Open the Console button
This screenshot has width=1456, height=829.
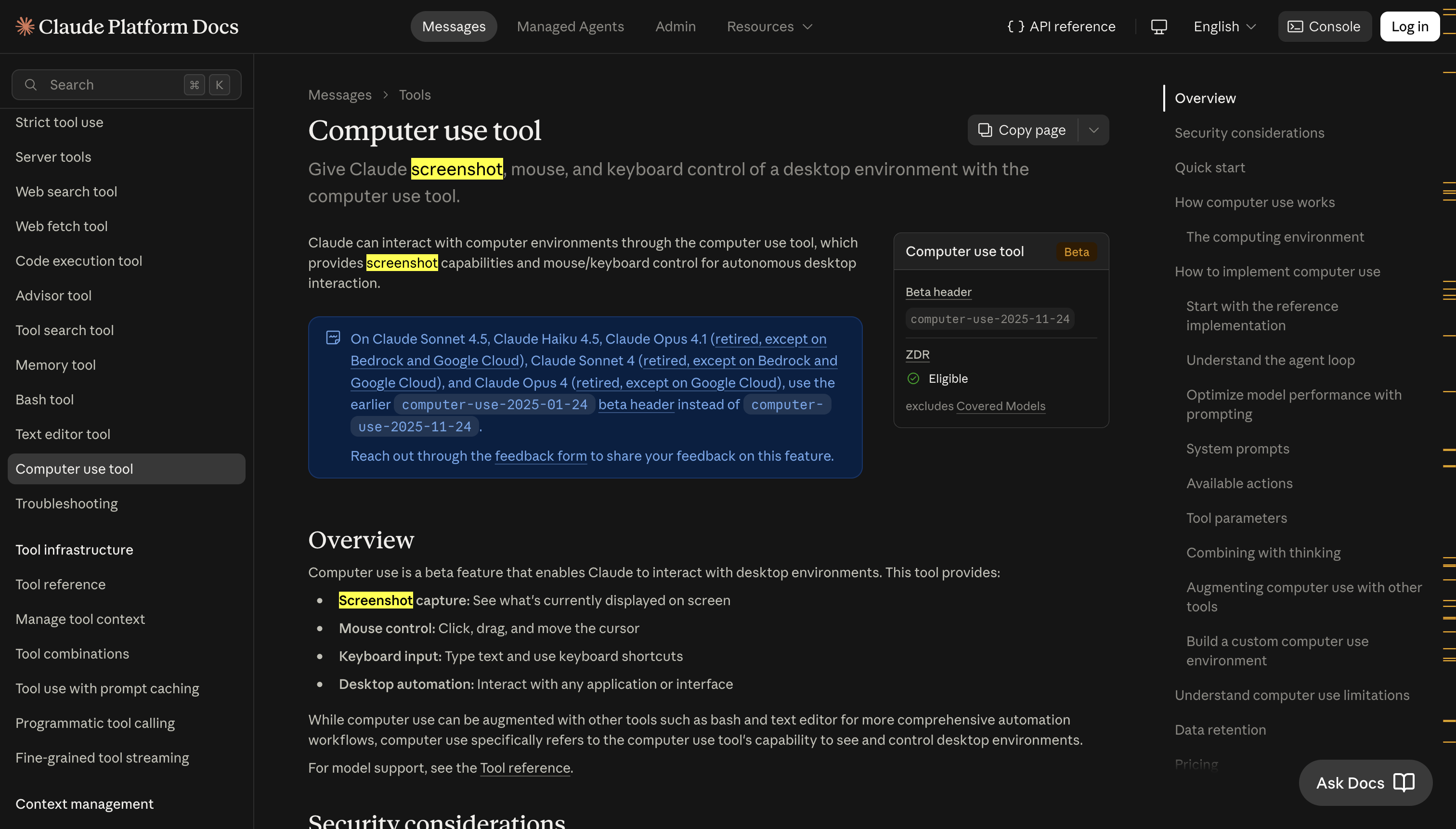tap(1325, 27)
